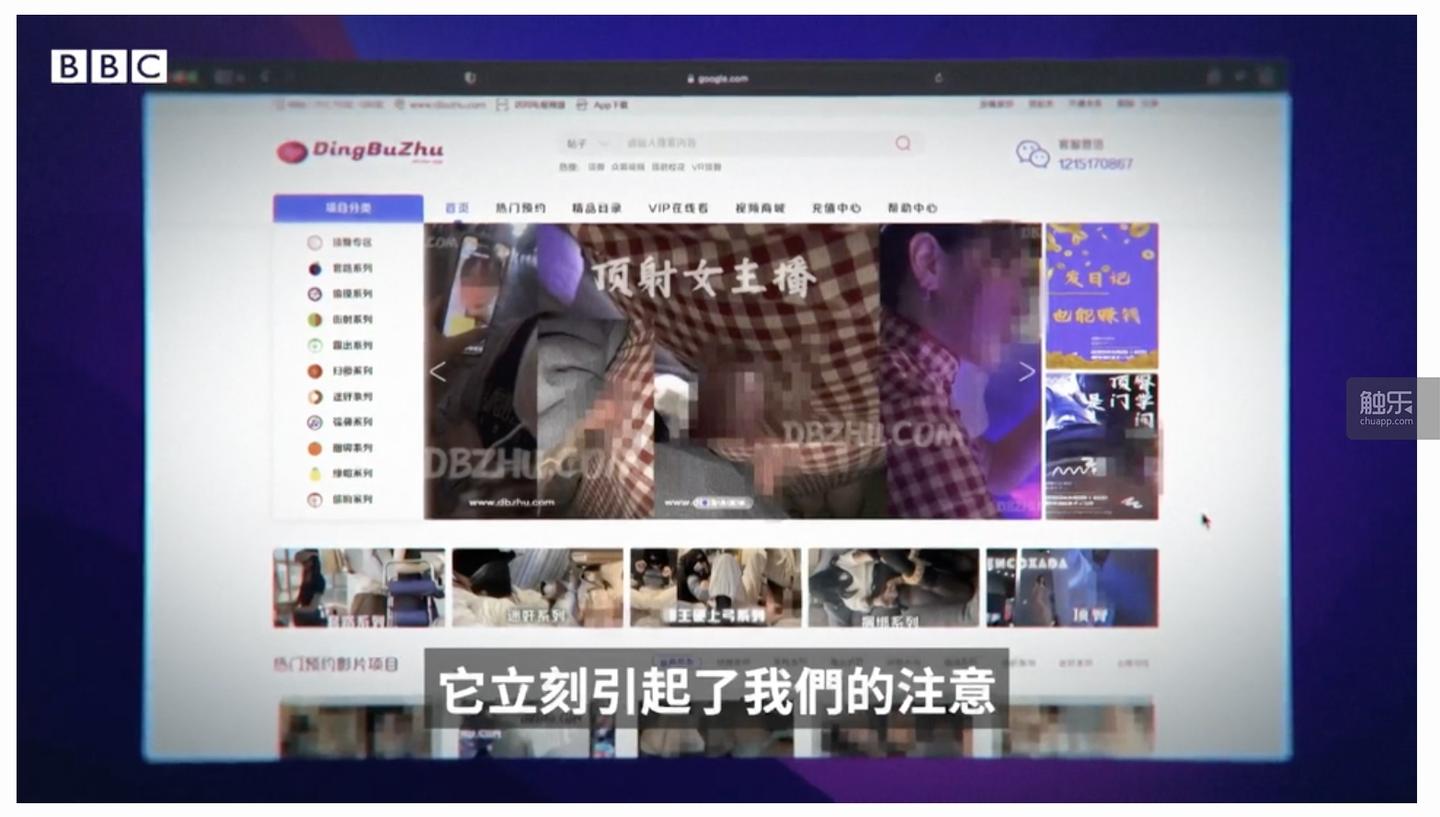This screenshot has height=817, width=1440.
Task: Open the 精品目录 navigation tab
Action: [x=597, y=208]
